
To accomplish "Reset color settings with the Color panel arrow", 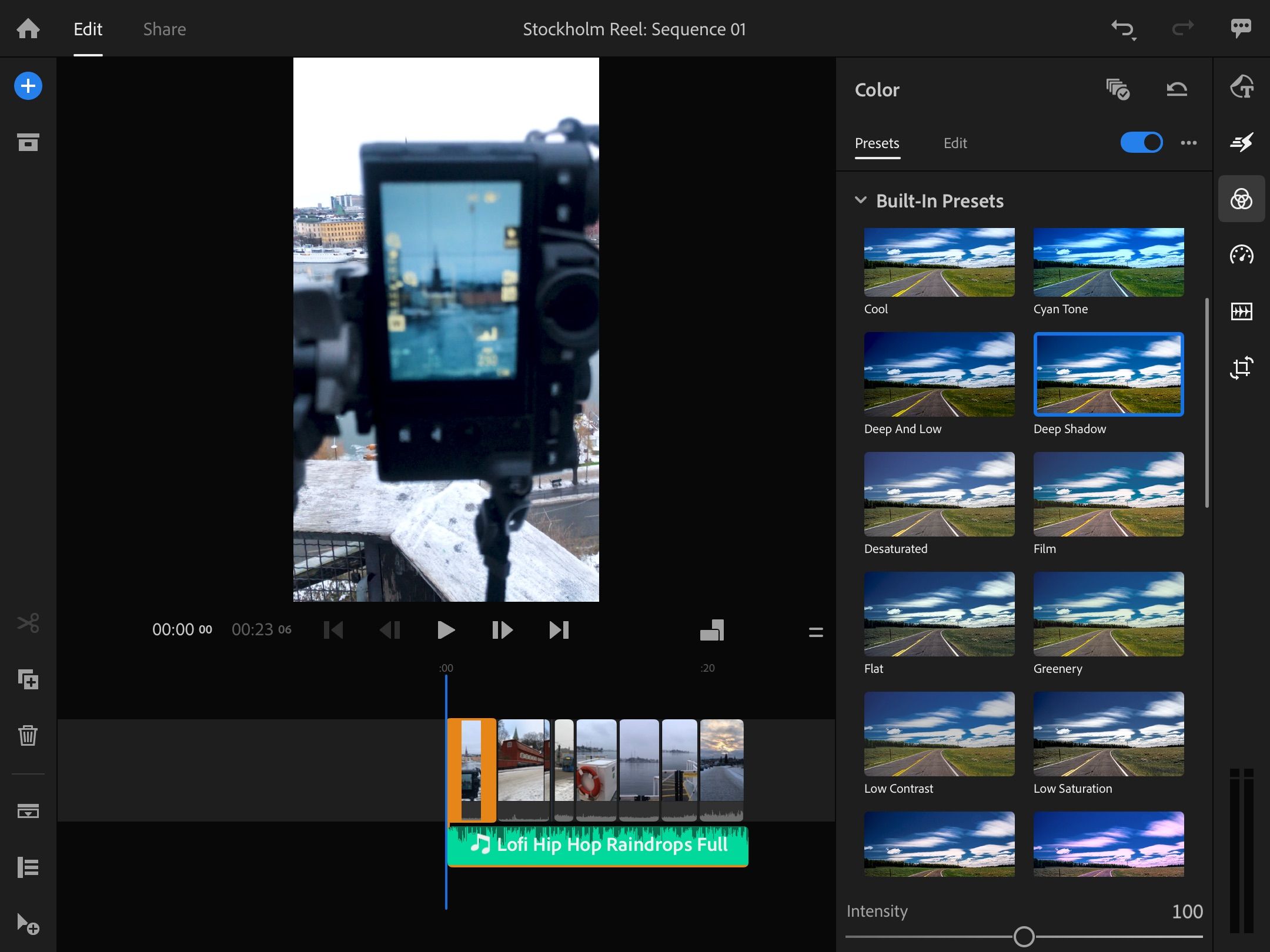I will coord(1177,89).
